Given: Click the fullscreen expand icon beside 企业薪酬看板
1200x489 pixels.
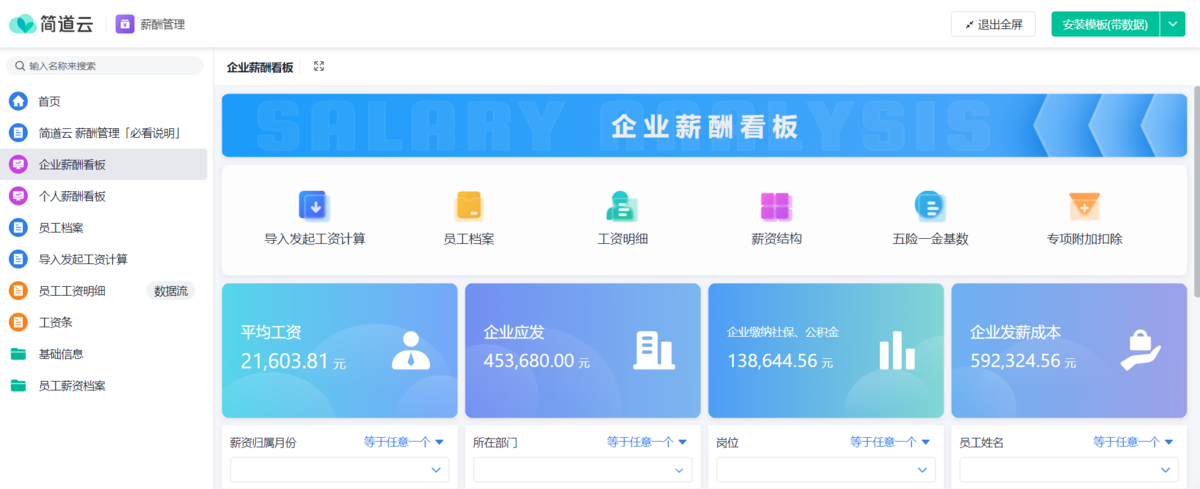Looking at the screenshot, I should pyautogui.click(x=319, y=66).
